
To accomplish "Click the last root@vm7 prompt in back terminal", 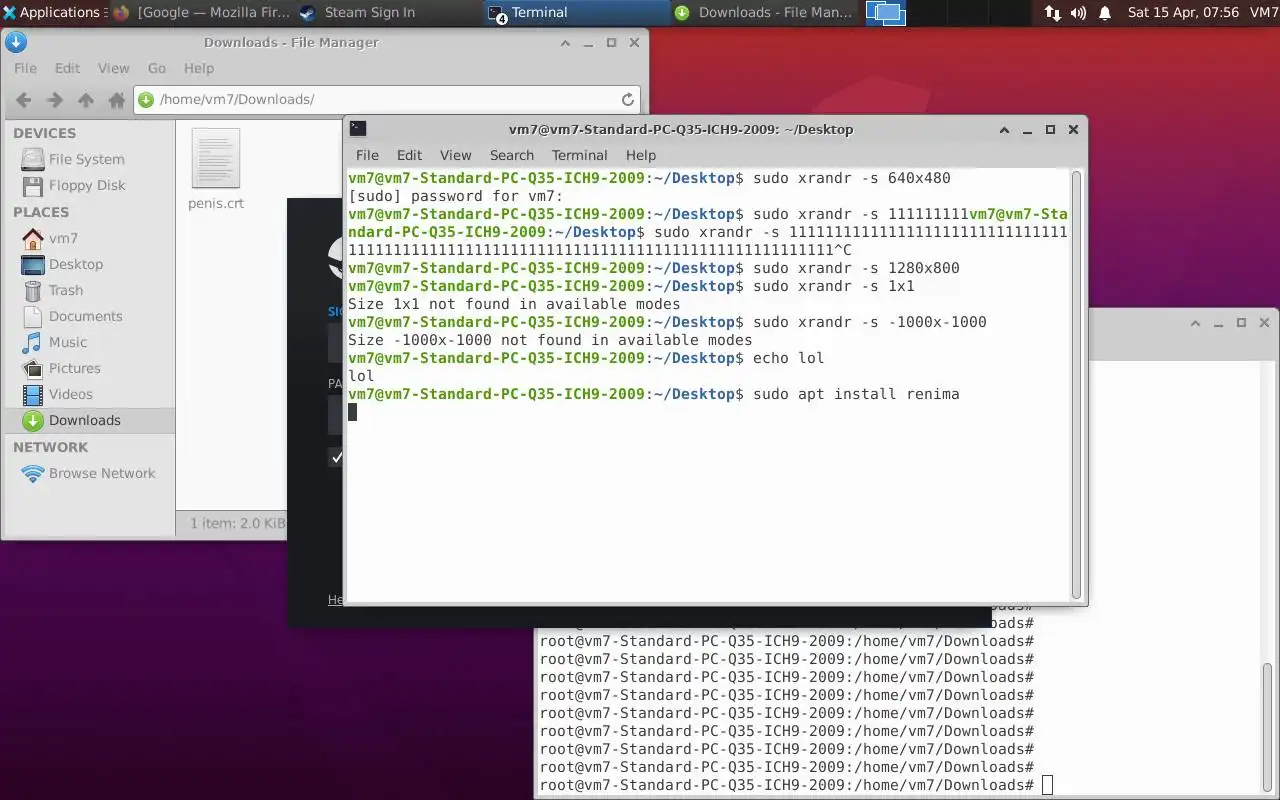I will point(787,785).
